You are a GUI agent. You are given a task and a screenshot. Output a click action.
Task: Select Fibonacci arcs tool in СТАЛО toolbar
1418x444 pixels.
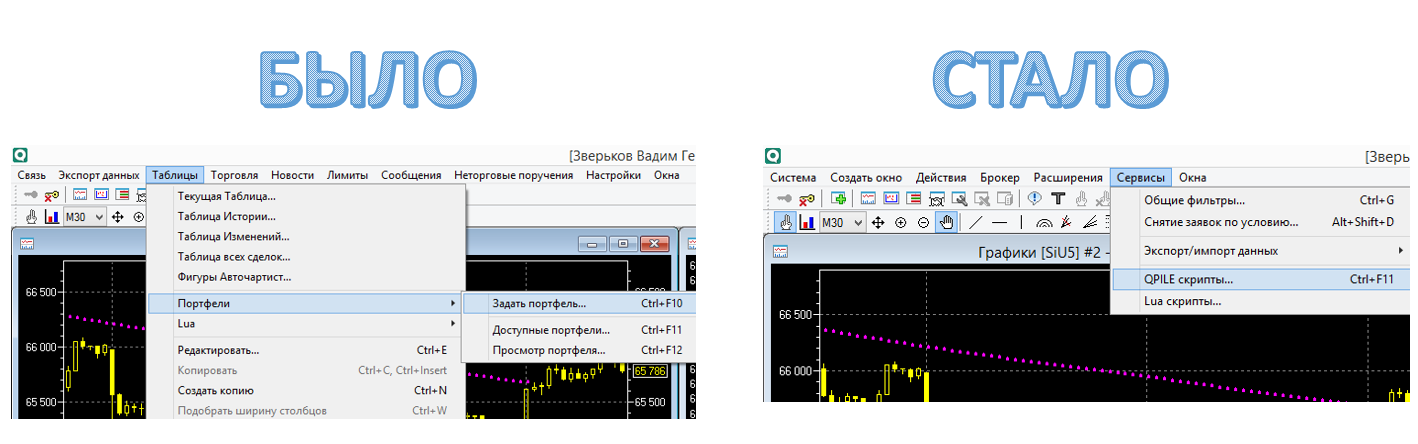point(1045,222)
